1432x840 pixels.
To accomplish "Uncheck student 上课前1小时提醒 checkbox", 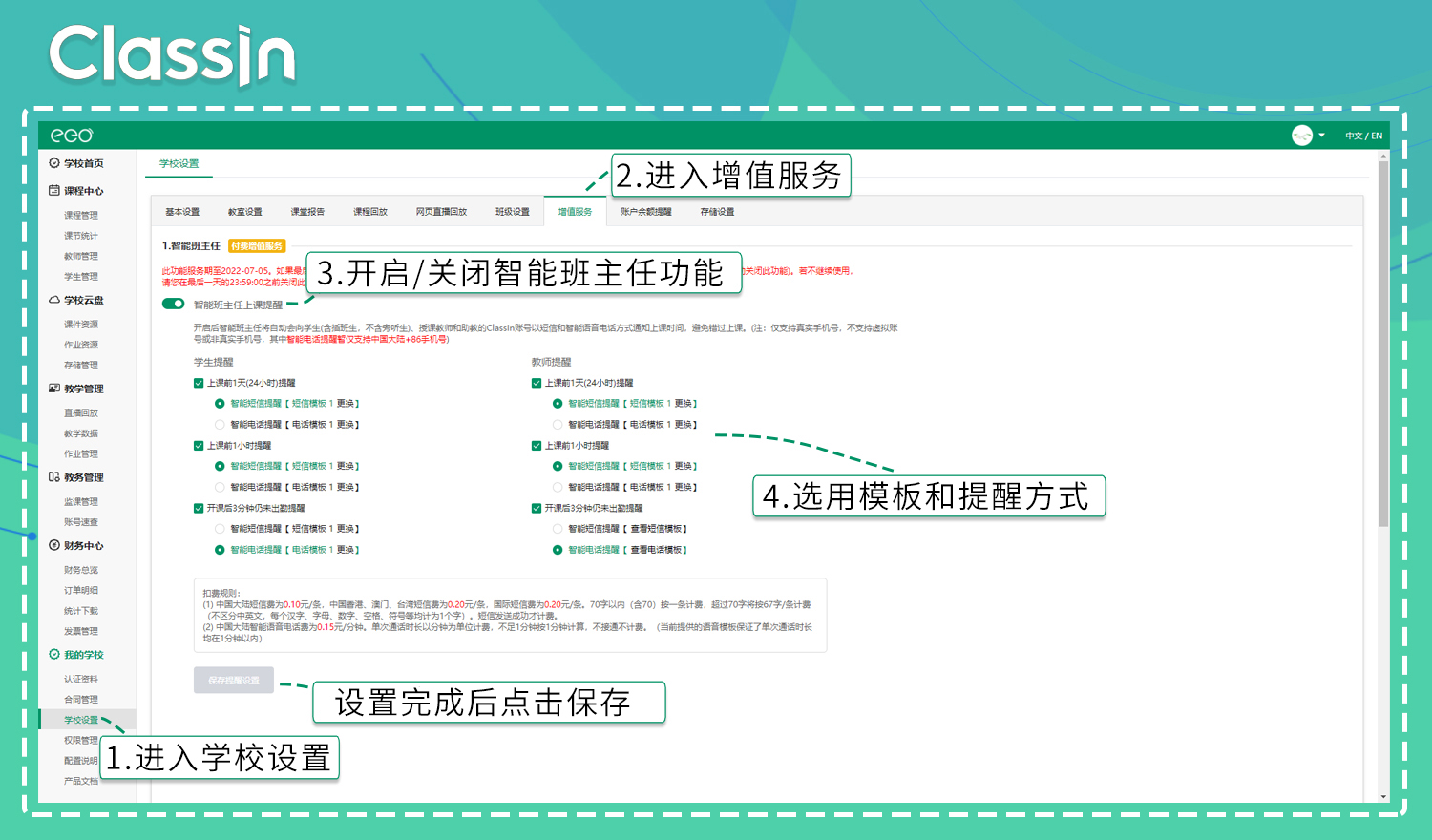I will coord(199,446).
